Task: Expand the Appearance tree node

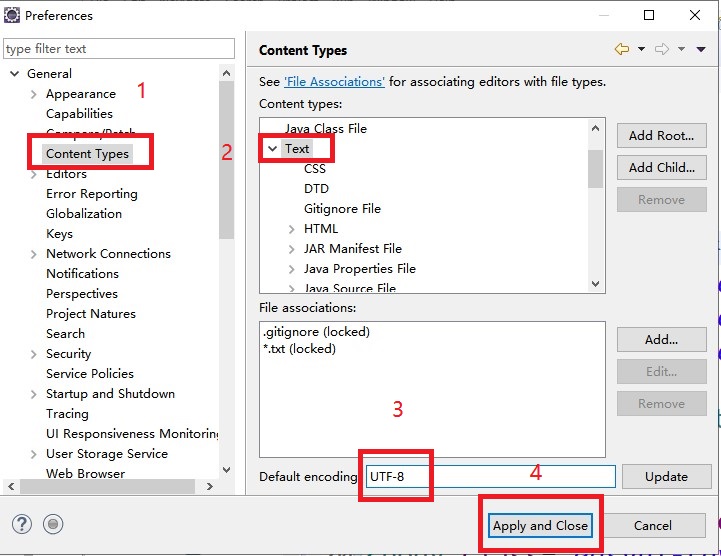Action: click(33, 94)
